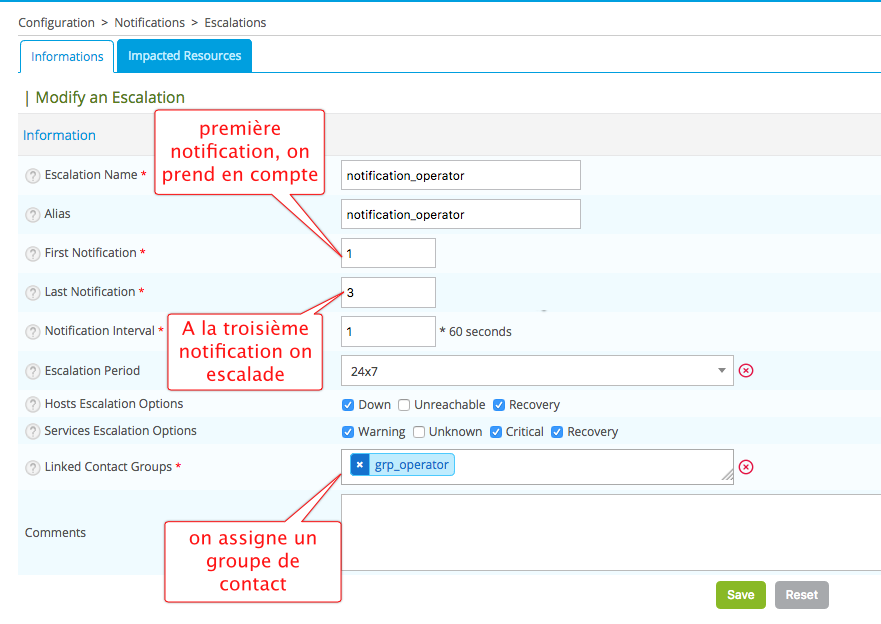This screenshot has height=624, width=881.
Task: Click help icon beside Linked Contact Groups
Action: point(32,467)
